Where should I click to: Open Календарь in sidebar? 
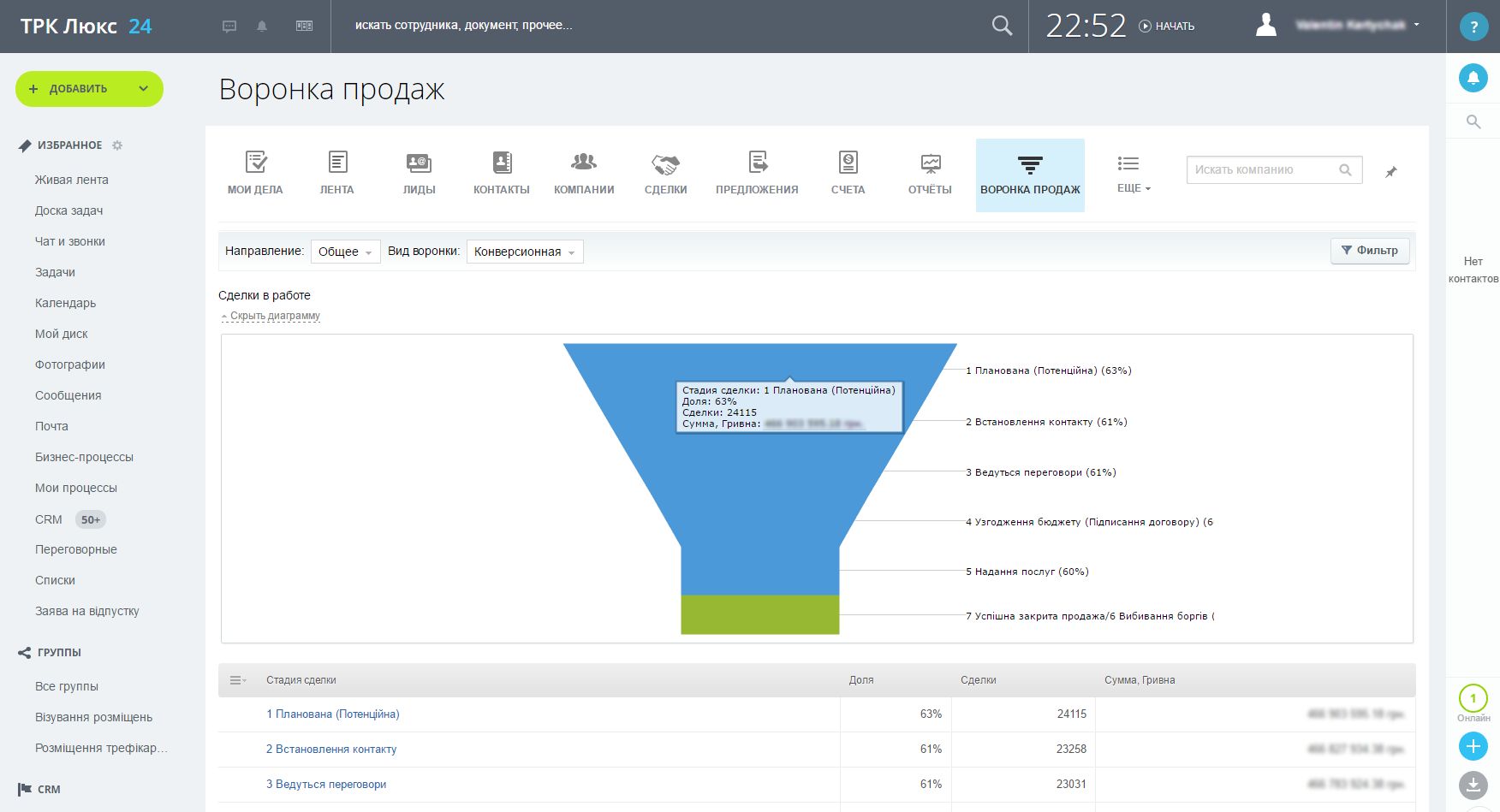click(66, 303)
